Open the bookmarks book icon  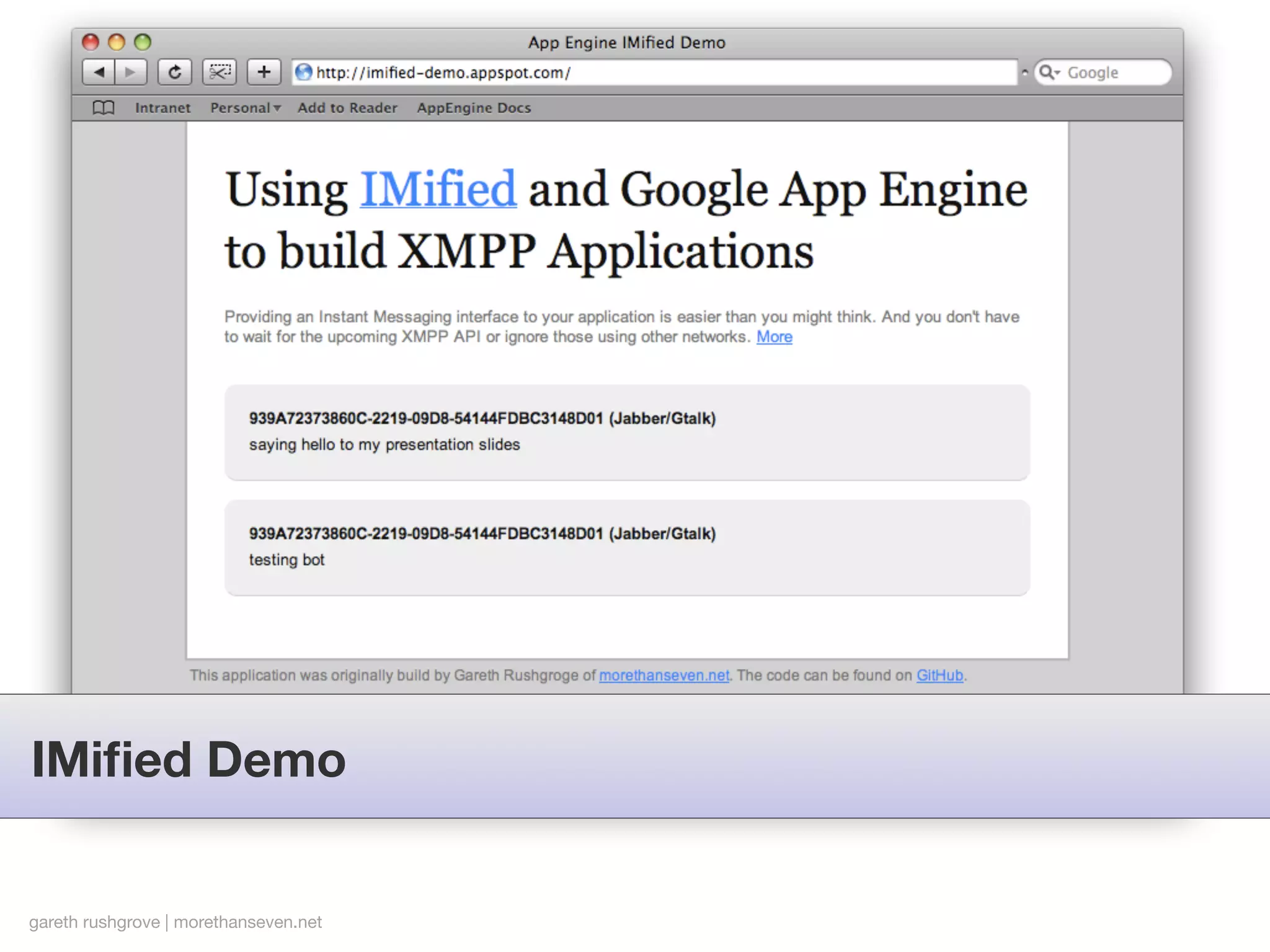click(x=104, y=108)
